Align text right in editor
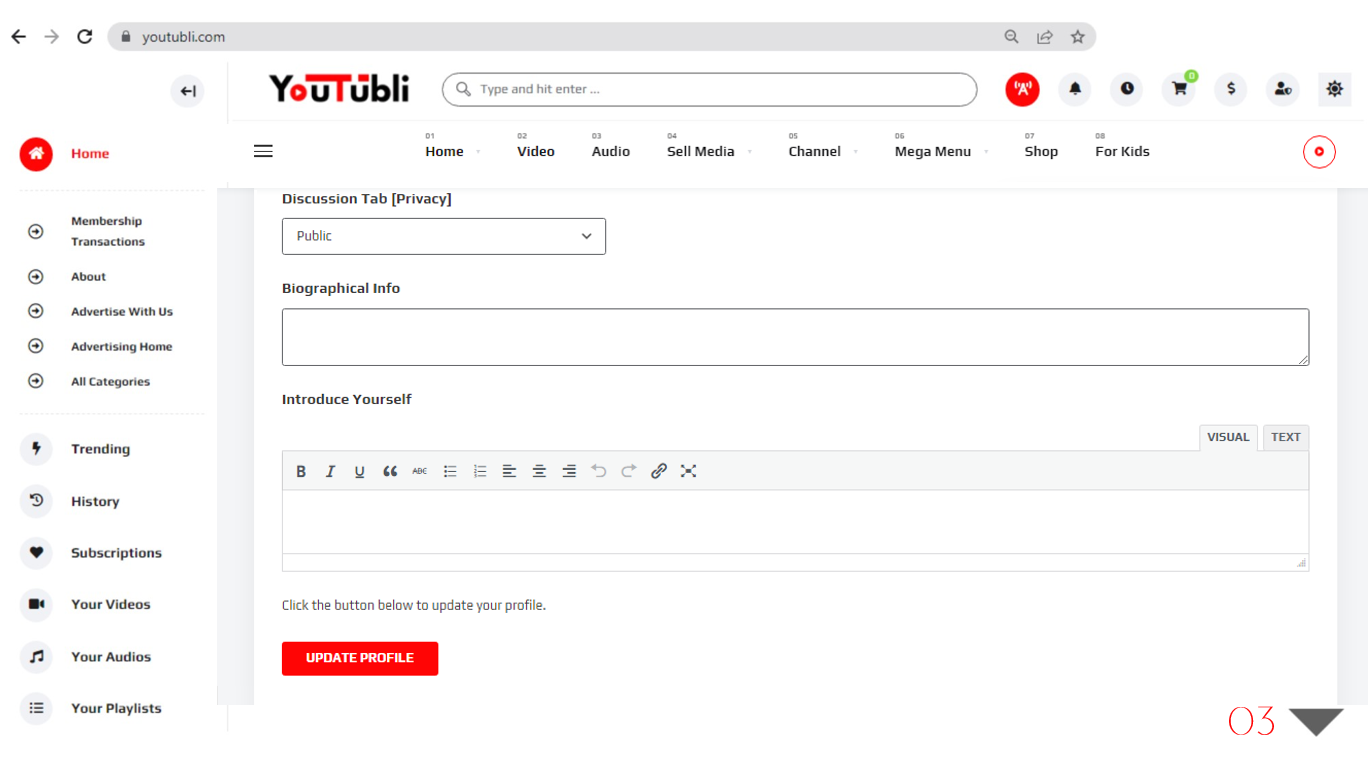The image size is (1368, 763). click(x=569, y=471)
